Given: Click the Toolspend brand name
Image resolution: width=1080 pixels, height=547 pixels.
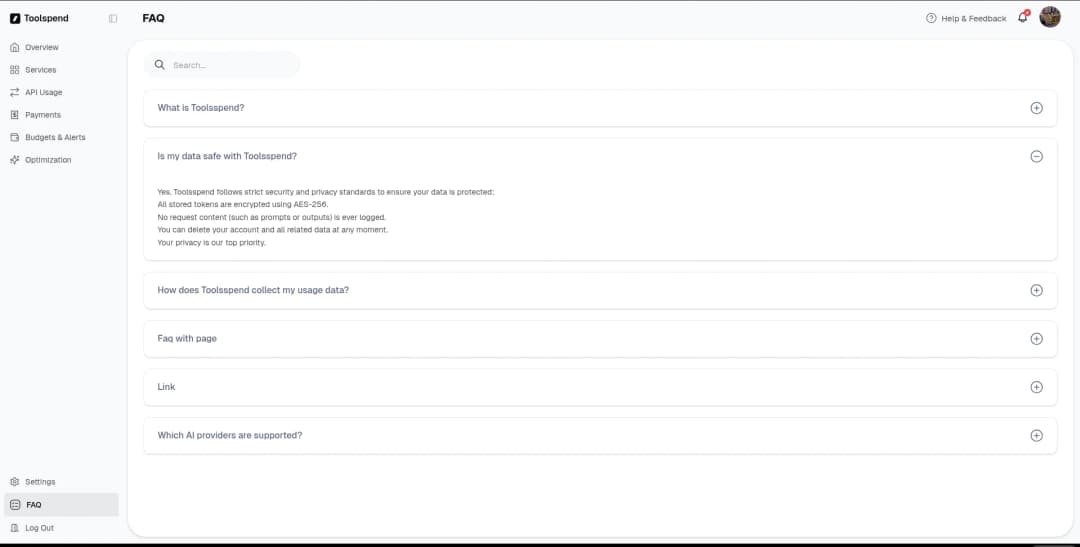Looking at the screenshot, I should (x=46, y=19).
